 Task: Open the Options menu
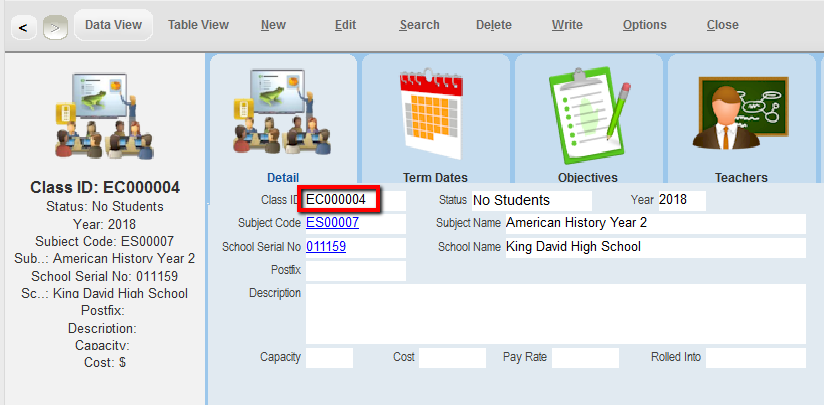[x=644, y=25]
